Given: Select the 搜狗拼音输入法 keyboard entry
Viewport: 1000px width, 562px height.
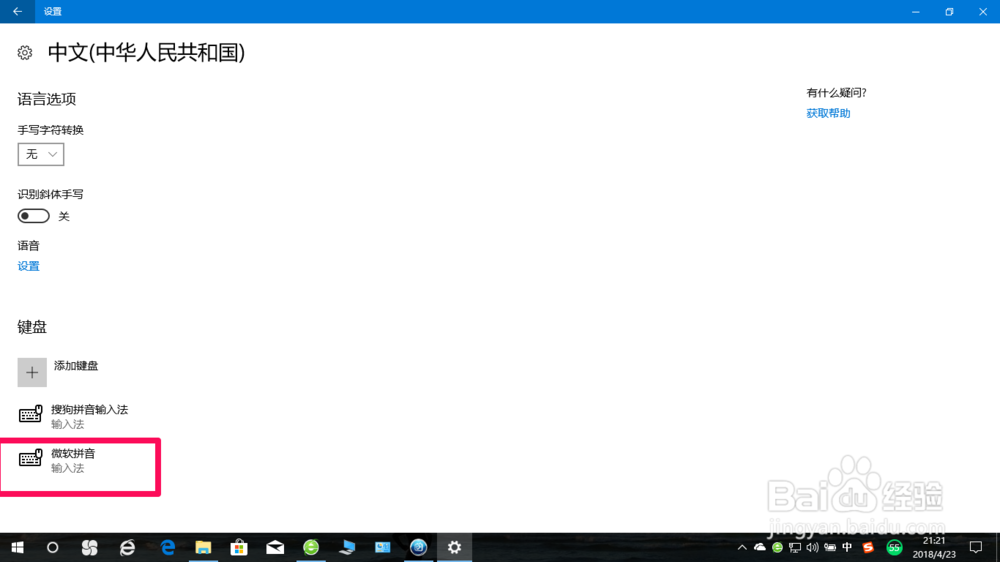Looking at the screenshot, I should 80,416.
